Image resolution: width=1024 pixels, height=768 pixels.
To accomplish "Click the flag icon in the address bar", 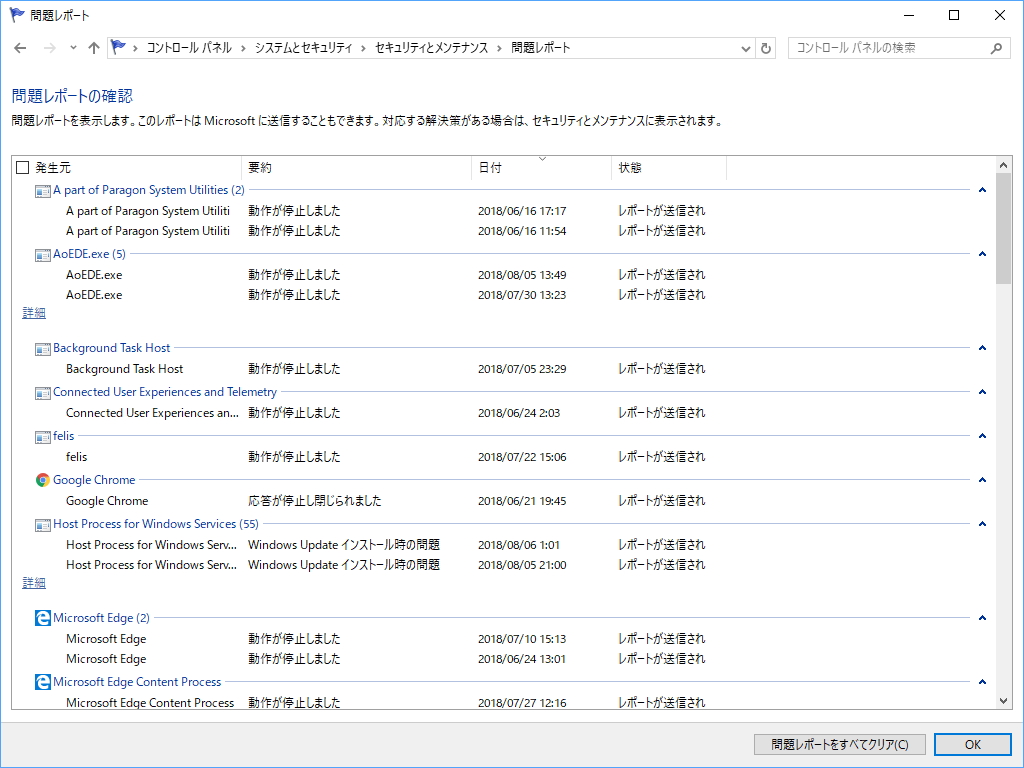I will 118,47.
